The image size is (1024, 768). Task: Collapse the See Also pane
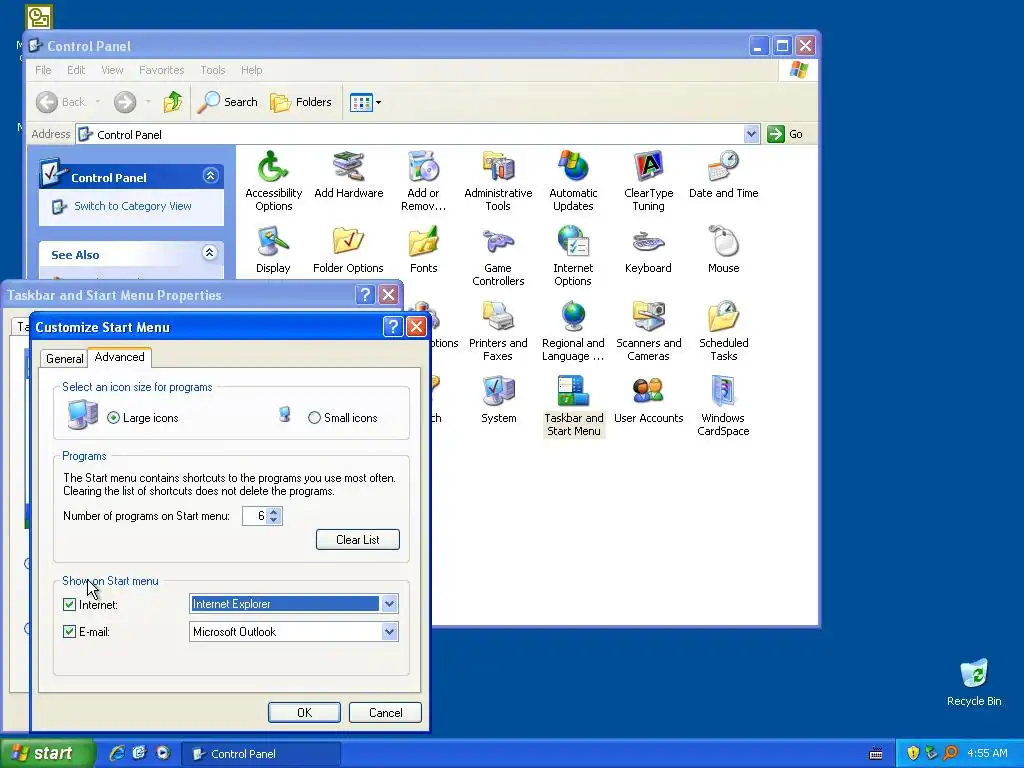pyautogui.click(x=210, y=253)
